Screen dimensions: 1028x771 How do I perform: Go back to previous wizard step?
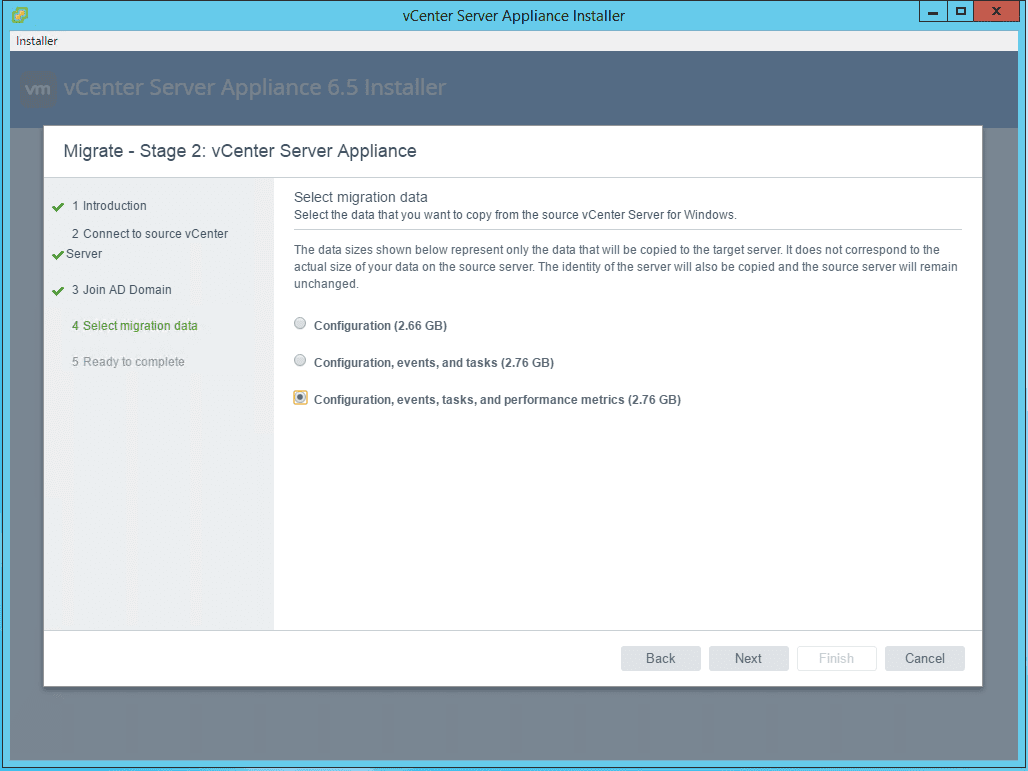click(x=660, y=658)
